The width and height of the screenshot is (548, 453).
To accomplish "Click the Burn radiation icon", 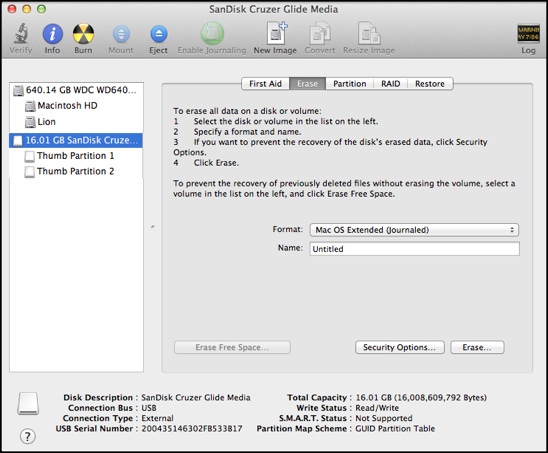I will (83, 34).
